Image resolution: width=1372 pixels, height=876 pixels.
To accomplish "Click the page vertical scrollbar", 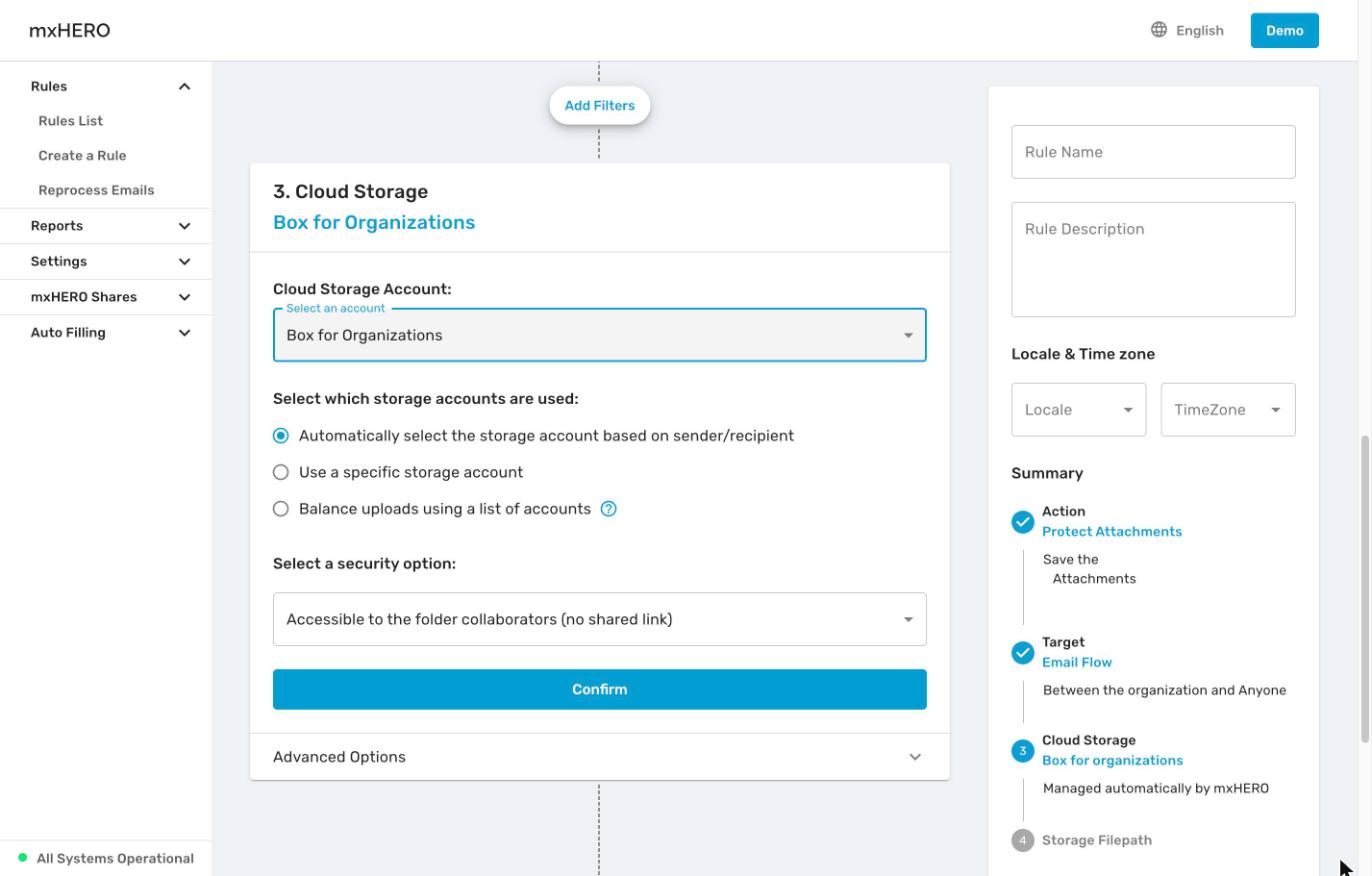I will [x=1365, y=589].
